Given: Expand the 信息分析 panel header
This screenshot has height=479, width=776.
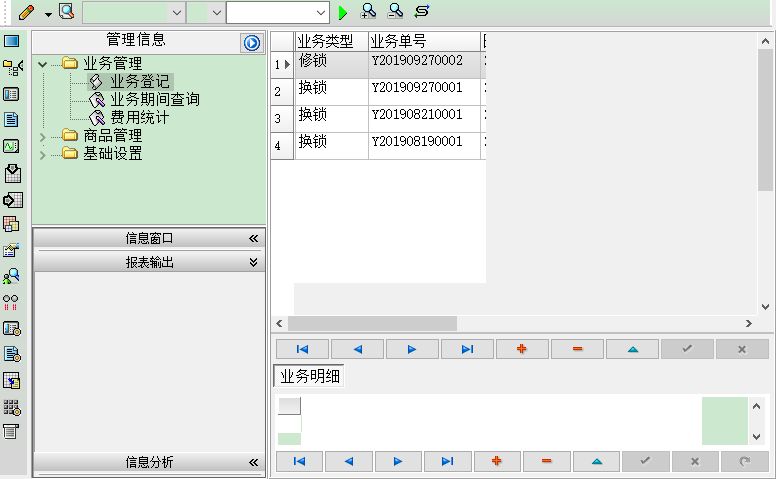Looking at the screenshot, I should tap(149, 462).
